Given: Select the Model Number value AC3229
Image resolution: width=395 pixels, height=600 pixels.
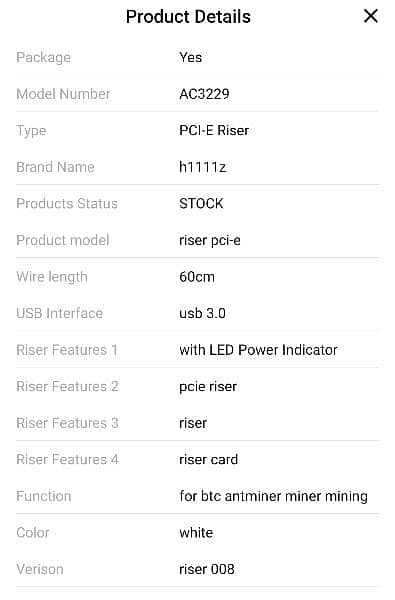Looking at the screenshot, I should (204, 94).
